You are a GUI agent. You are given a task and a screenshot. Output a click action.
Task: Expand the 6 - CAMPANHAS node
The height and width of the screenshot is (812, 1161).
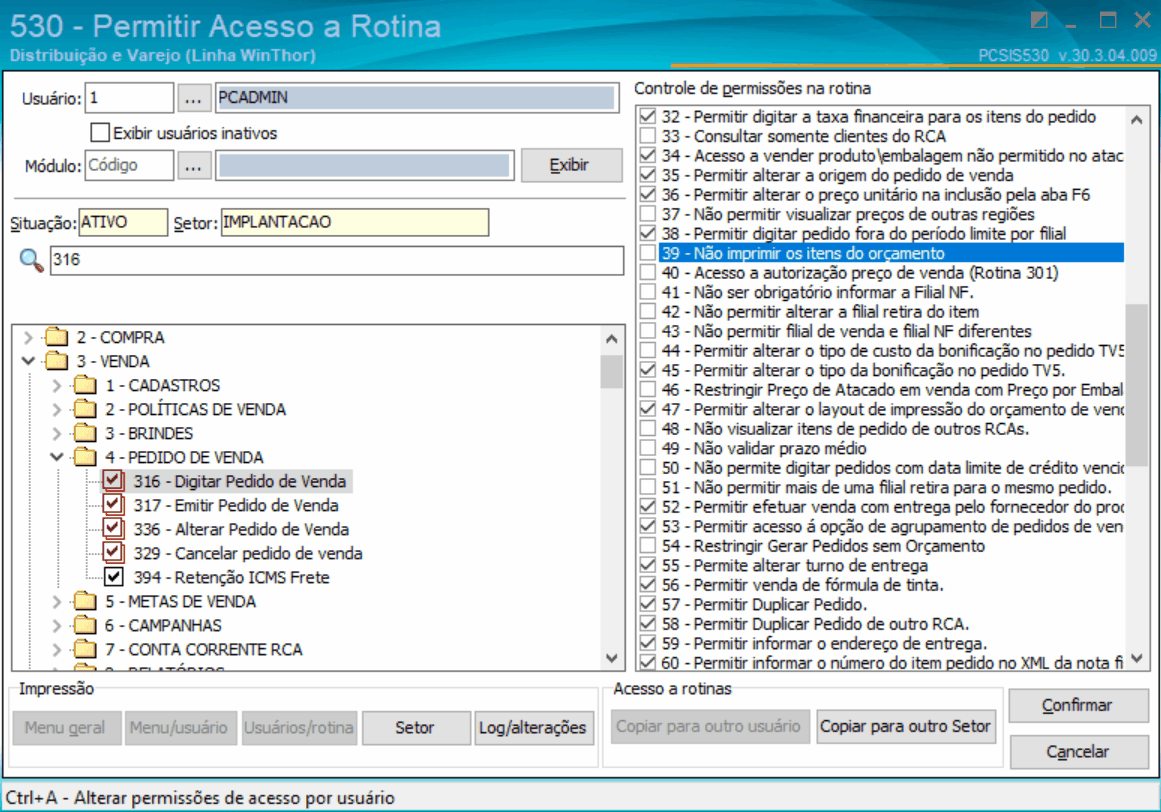[57, 625]
